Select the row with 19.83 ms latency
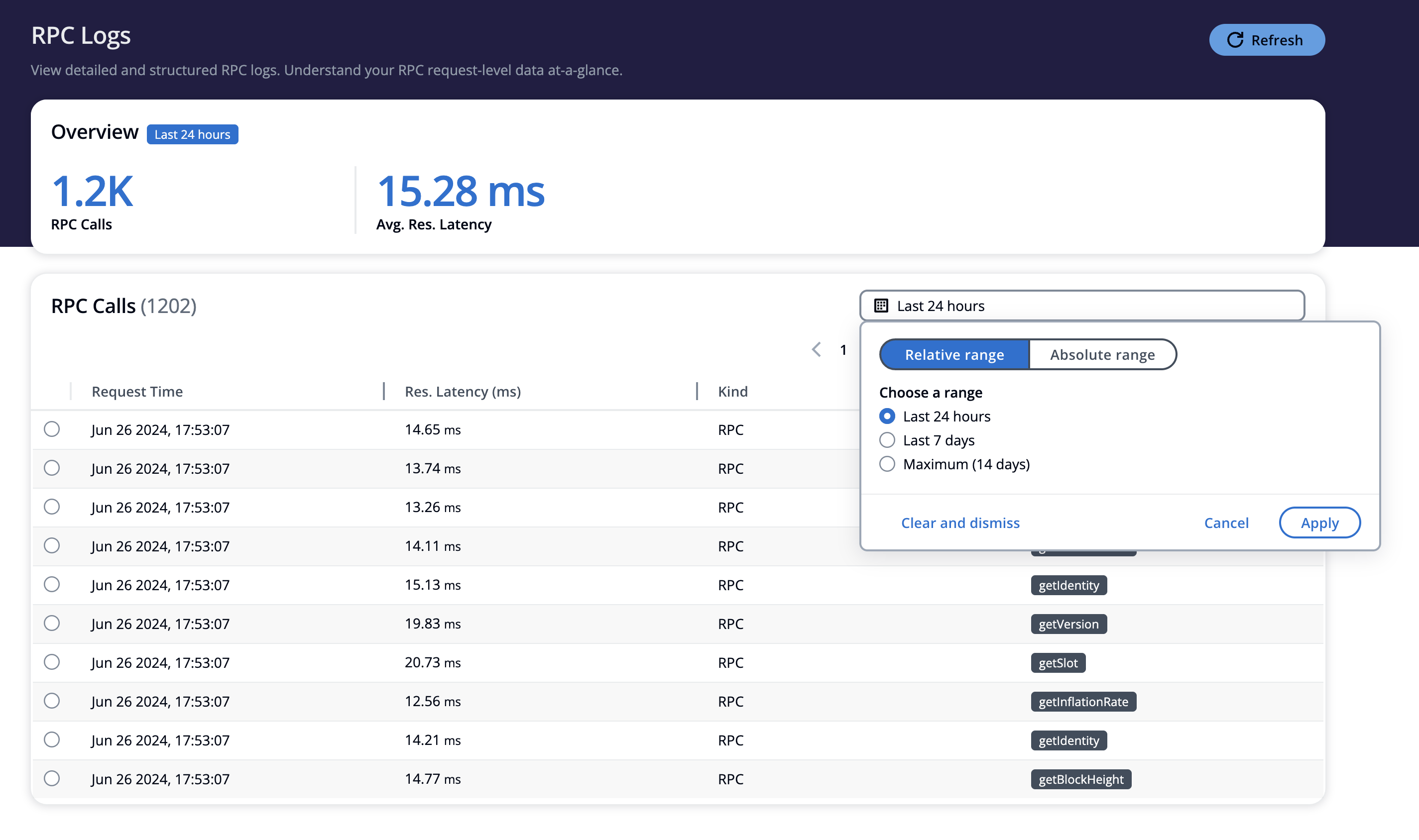The width and height of the screenshot is (1419, 840). (51, 623)
